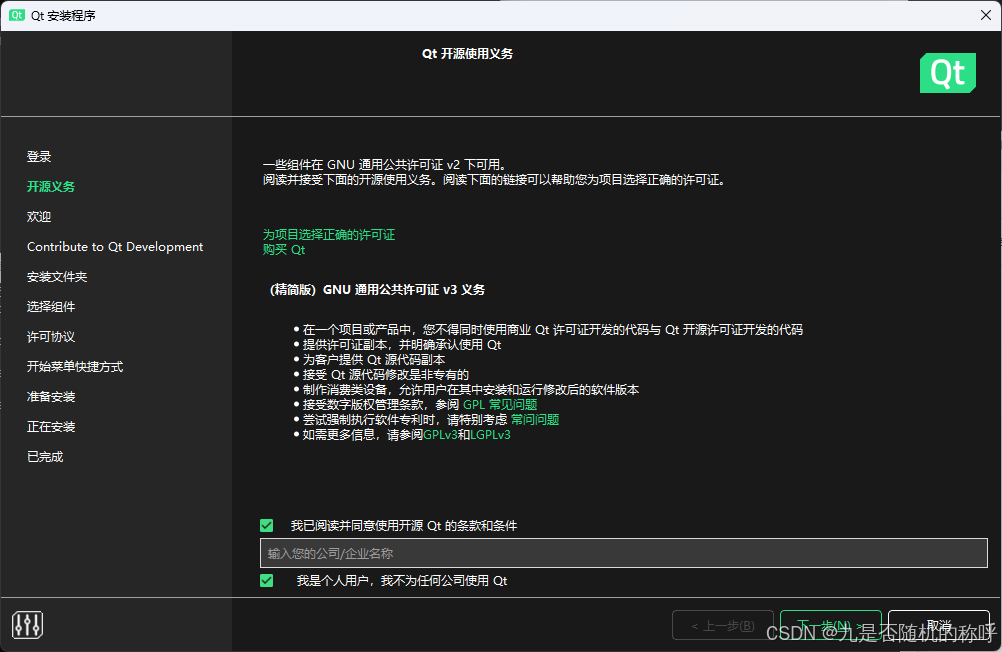Screen dimensions: 1002x652
Task: Select the 欢迎 step in sidebar
Action: click(39, 217)
